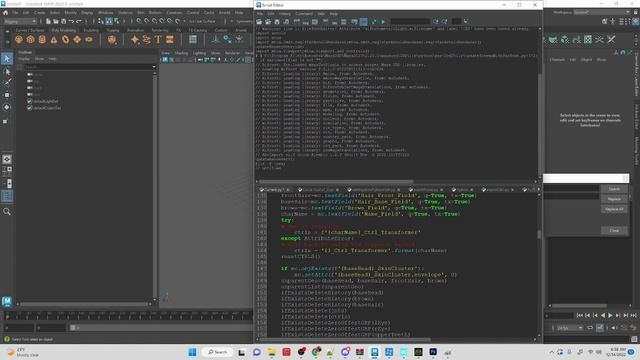Create a polygon cylinder from shelf
The image size is (640, 360).
point(42,40)
